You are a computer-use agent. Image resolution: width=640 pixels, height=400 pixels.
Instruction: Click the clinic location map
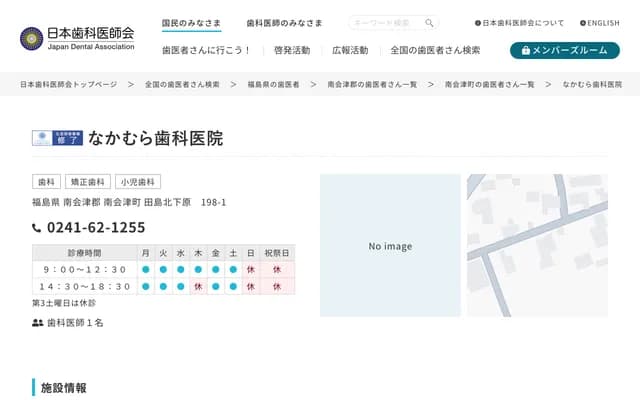pyautogui.click(x=537, y=246)
